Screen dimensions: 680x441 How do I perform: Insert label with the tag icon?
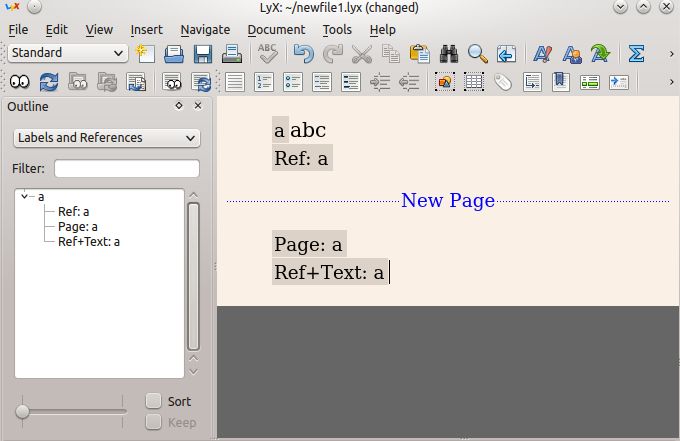tap(503, 82)
